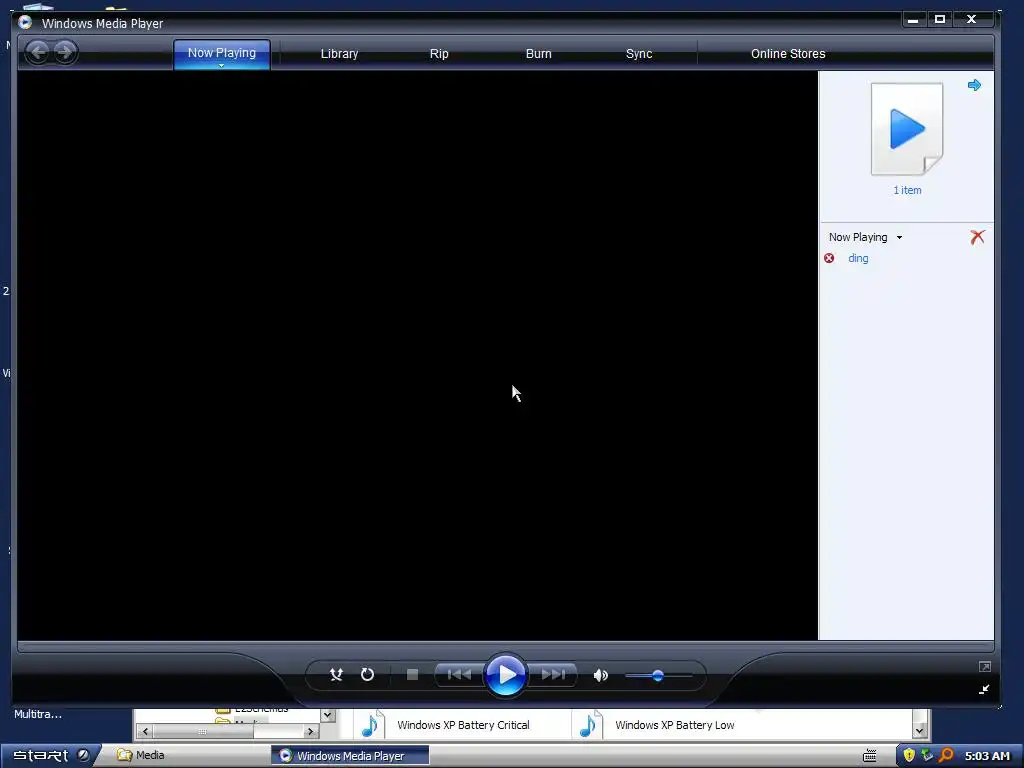The width and height of the screenshot is (1024, 768).
Task: Toggle repeat mode
Action: (368, 675)
